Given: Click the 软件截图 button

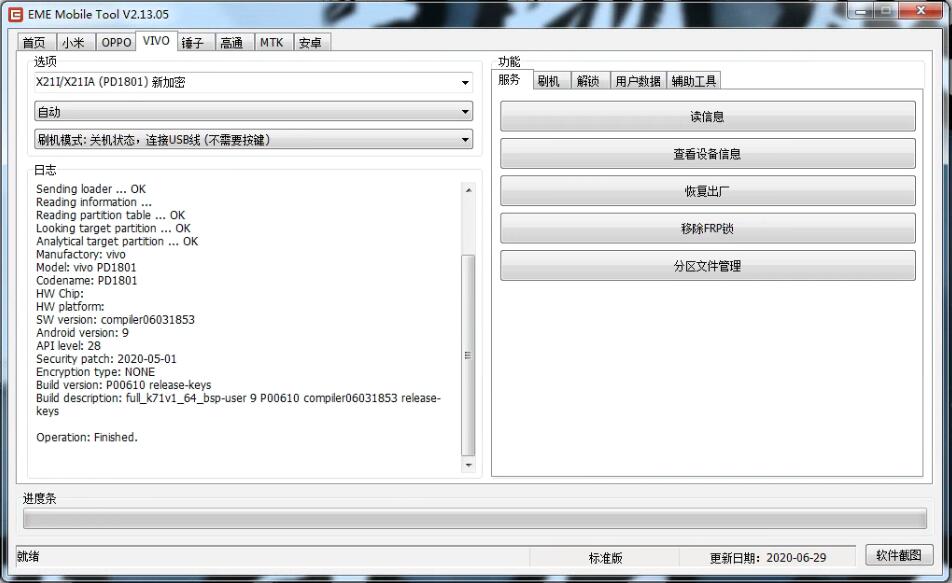Looking at the screenshot, I should (899, 555).
